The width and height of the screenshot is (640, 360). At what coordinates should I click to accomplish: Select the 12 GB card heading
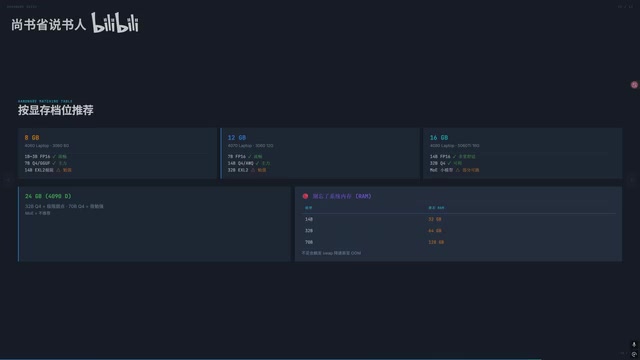pos(237,138)
